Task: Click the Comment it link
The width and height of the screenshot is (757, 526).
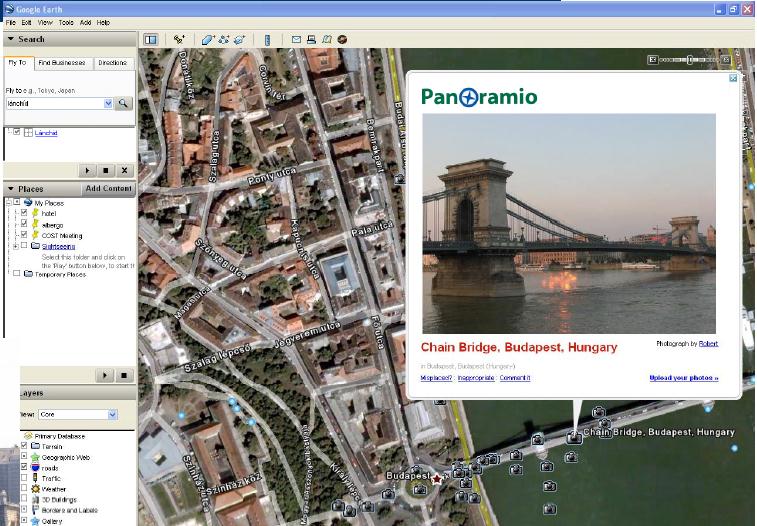Action: pos(515,378)
